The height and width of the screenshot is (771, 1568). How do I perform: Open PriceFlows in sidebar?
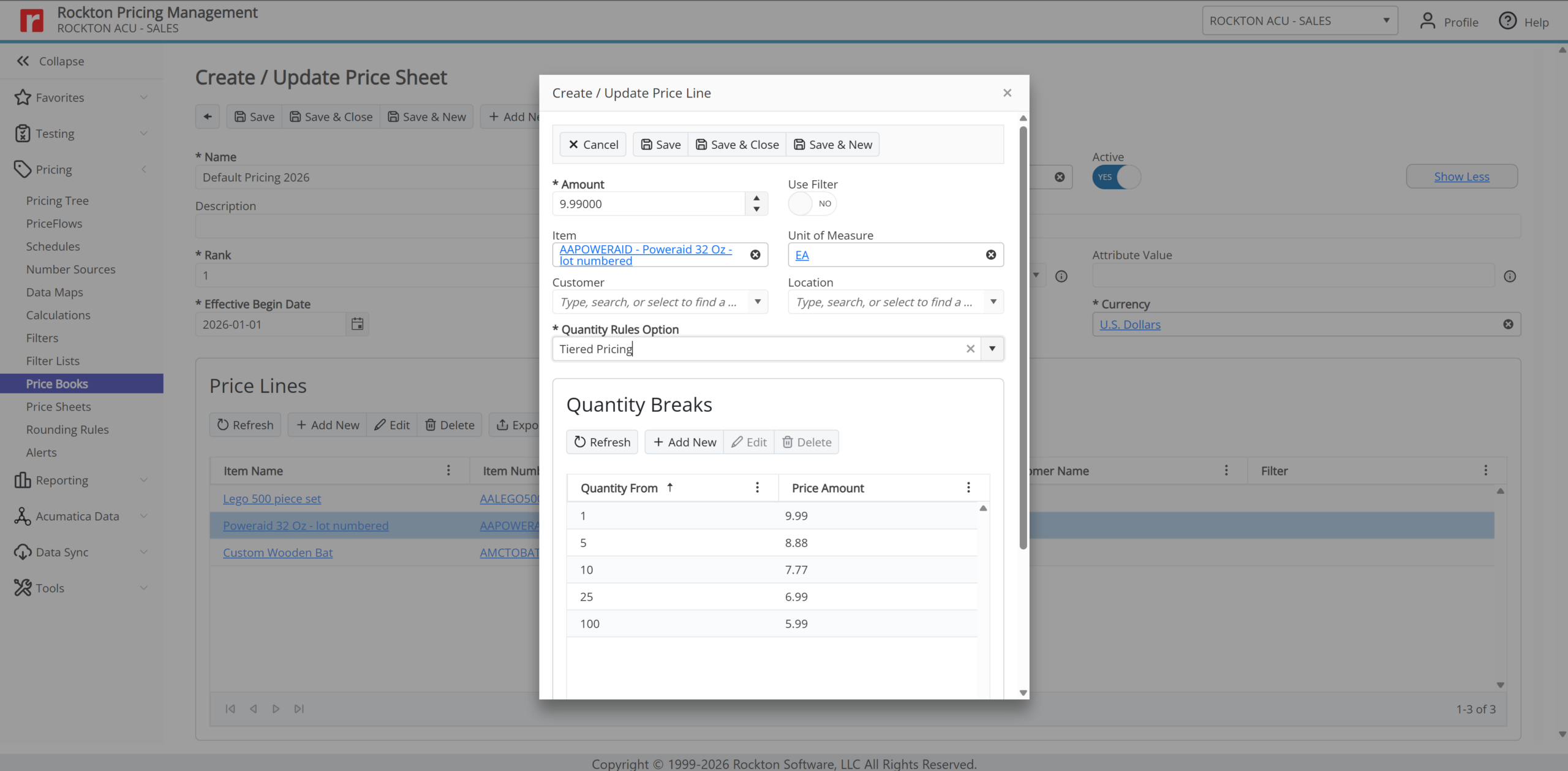tap(54, 224)
